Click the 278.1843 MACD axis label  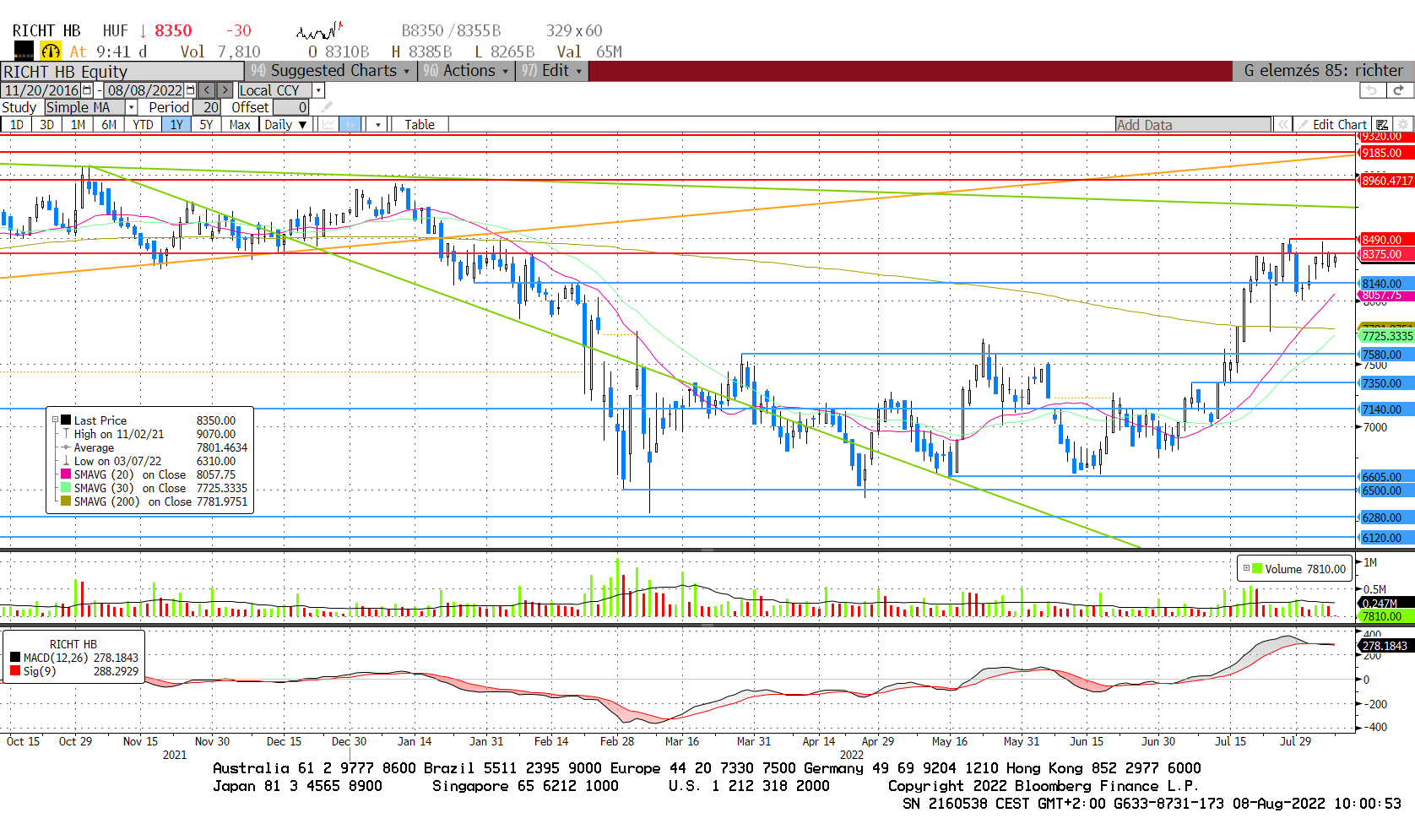coord(1385,646)
